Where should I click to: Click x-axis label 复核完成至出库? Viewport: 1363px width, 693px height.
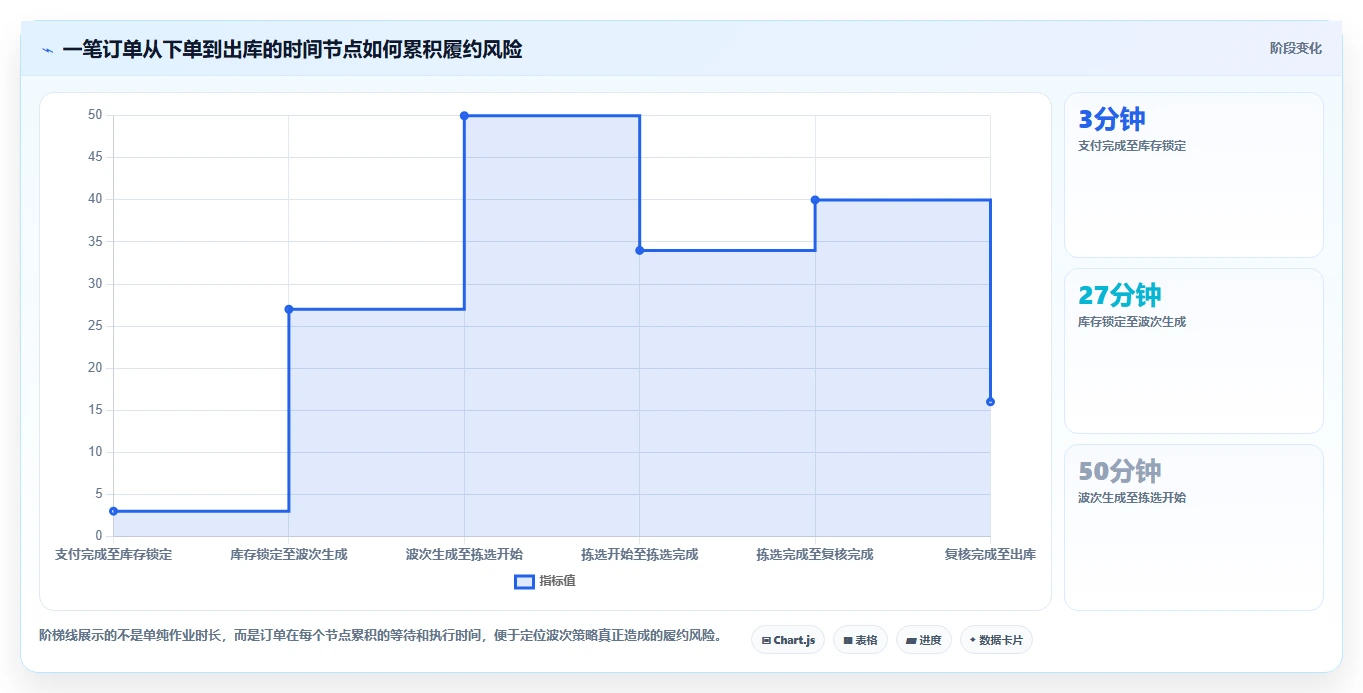[990, 554]
